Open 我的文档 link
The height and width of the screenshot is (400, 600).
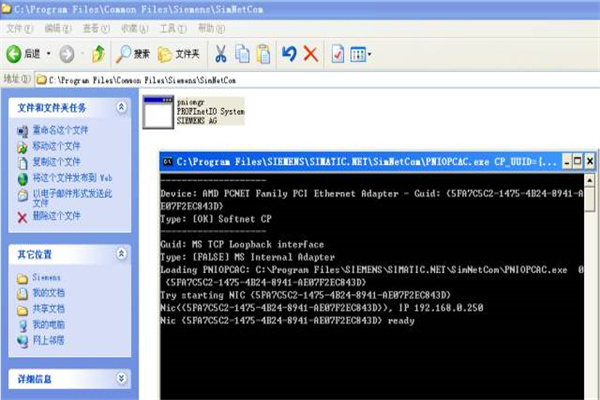point(48,293)
